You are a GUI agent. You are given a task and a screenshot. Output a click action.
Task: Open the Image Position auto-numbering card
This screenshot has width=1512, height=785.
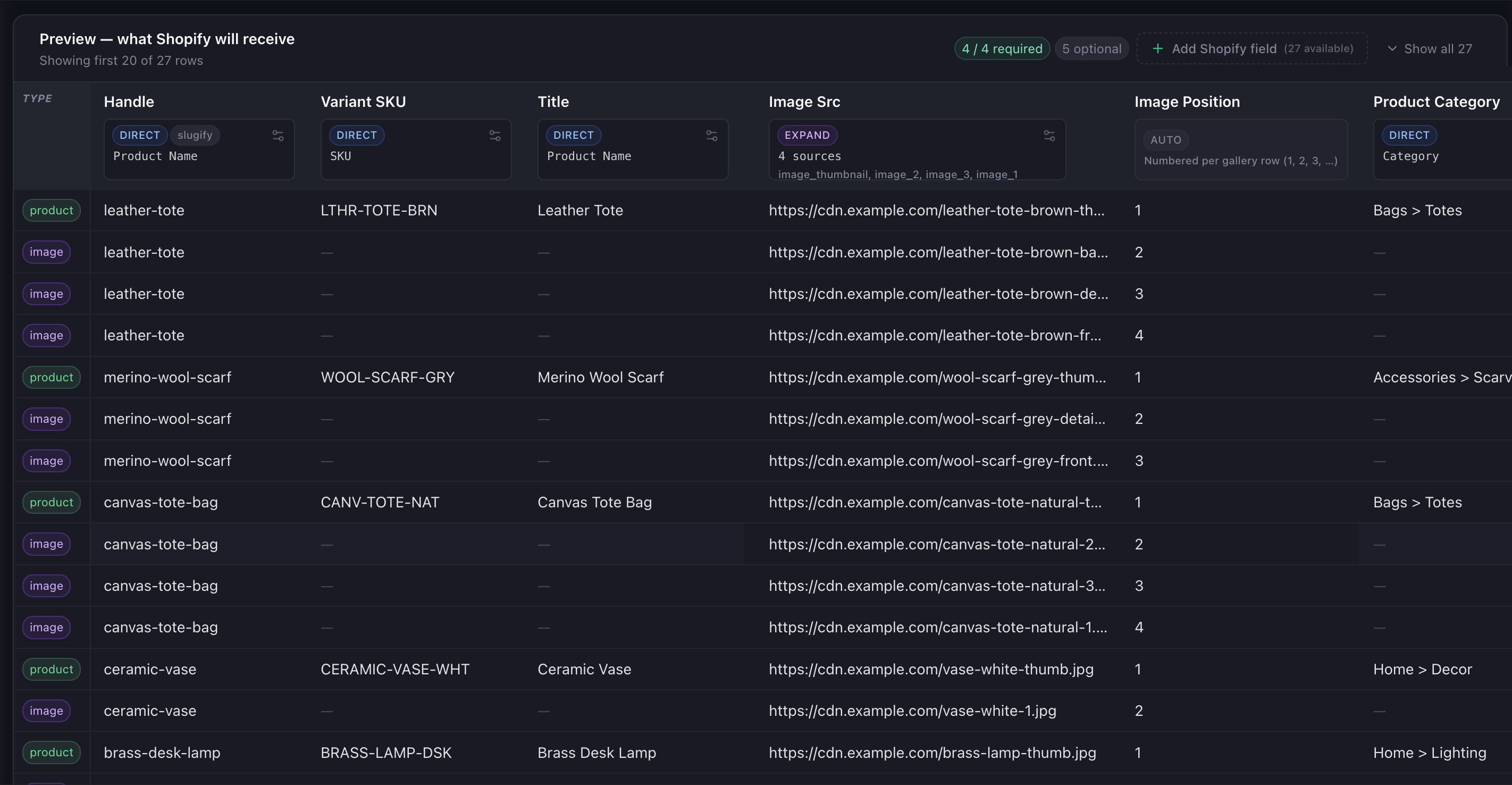tap(1241, 150)
